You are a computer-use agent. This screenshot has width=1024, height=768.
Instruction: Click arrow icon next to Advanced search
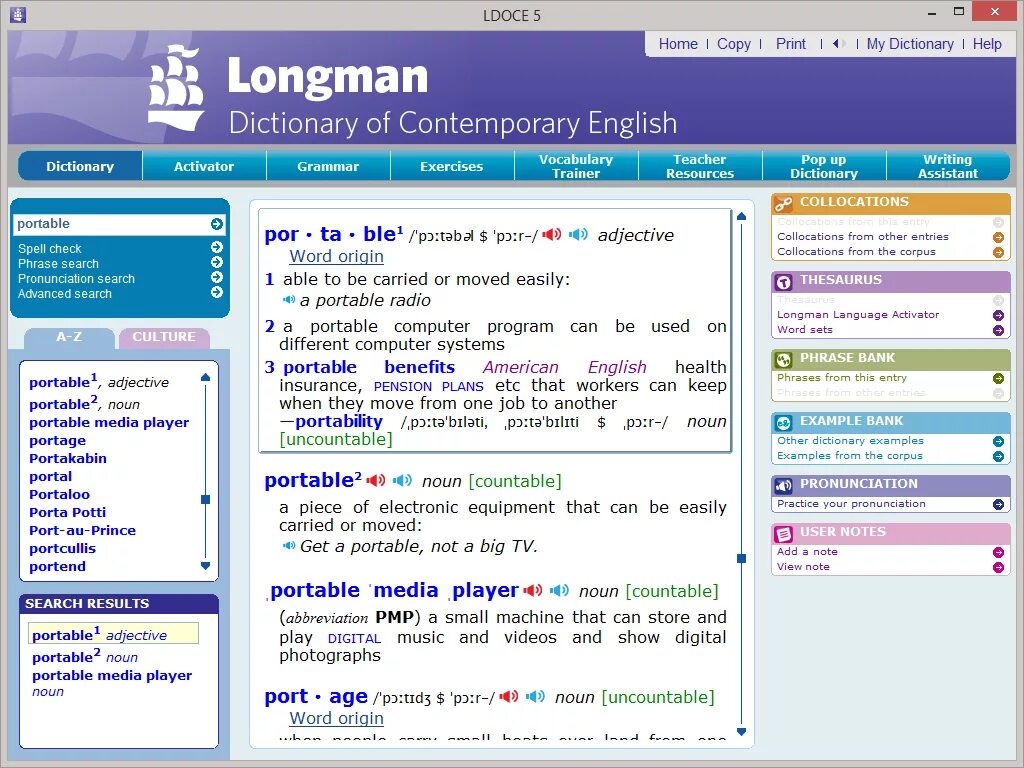217,292
